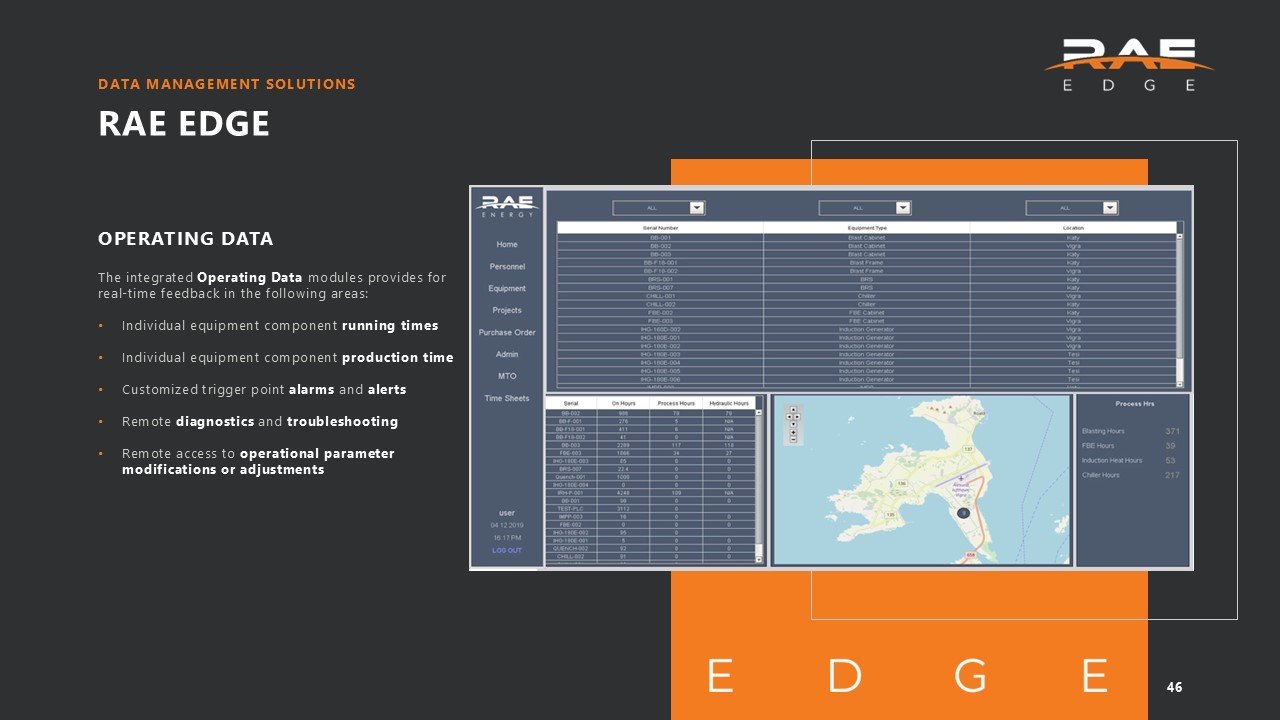Select the BB-F18-001 equipment row

(x=867, y=262)
